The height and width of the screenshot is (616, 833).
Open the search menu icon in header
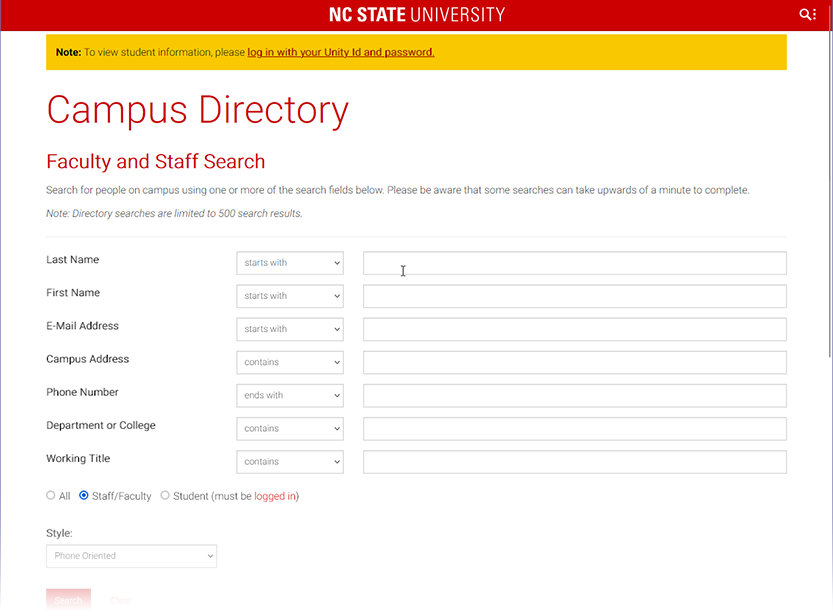(808, 14)
